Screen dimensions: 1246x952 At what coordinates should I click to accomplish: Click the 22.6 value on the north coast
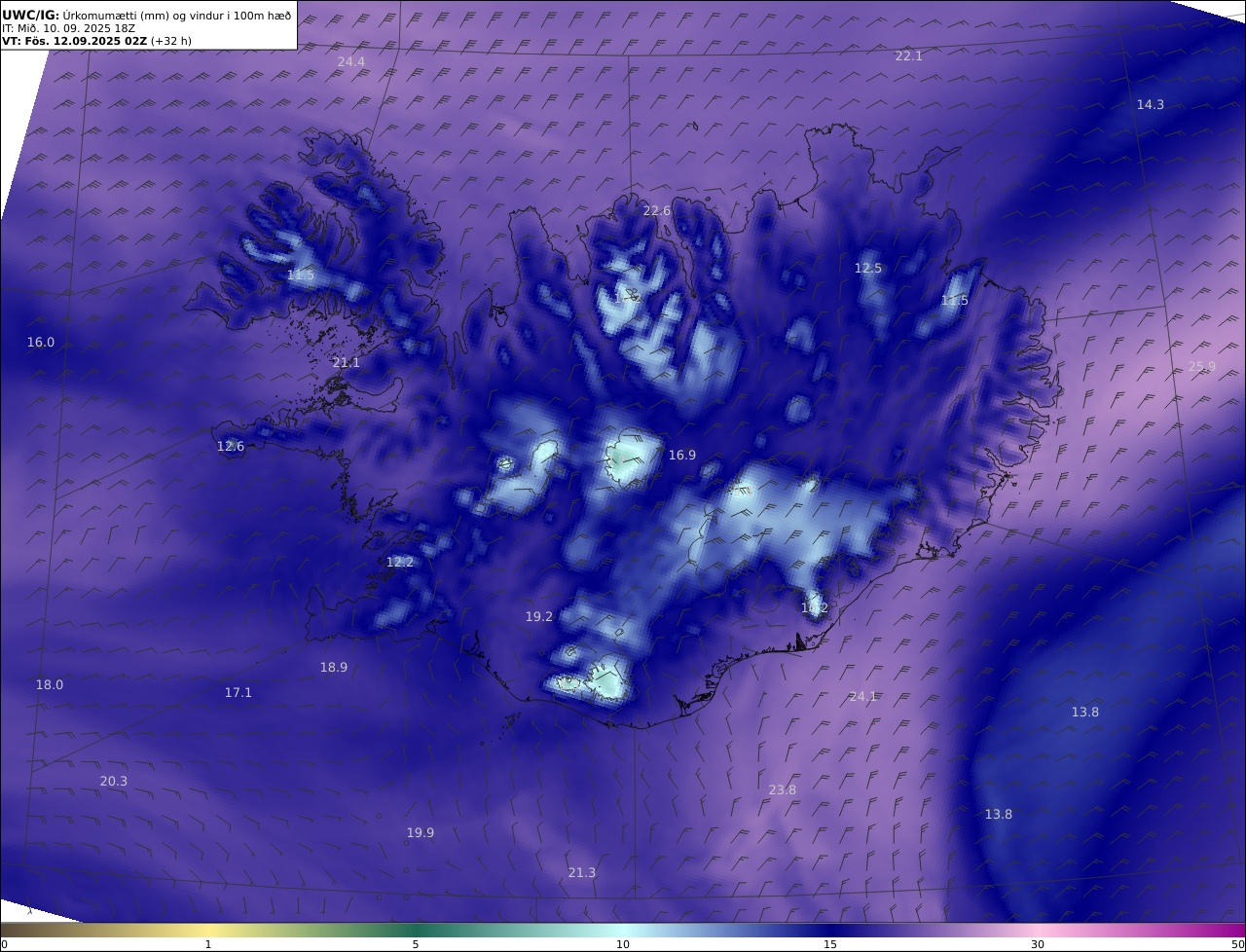pos(657,210)
